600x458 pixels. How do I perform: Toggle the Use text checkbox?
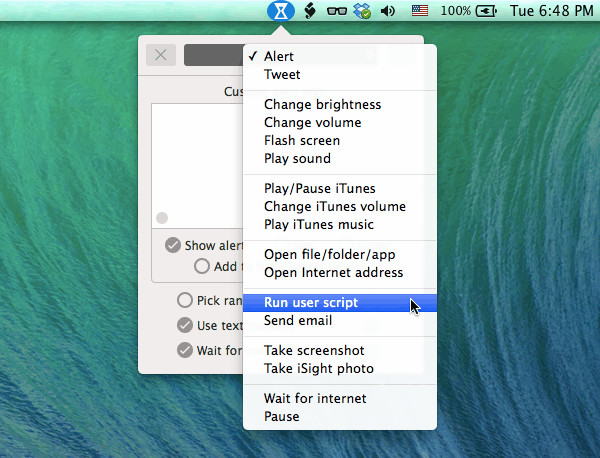(x=185, y=325)
